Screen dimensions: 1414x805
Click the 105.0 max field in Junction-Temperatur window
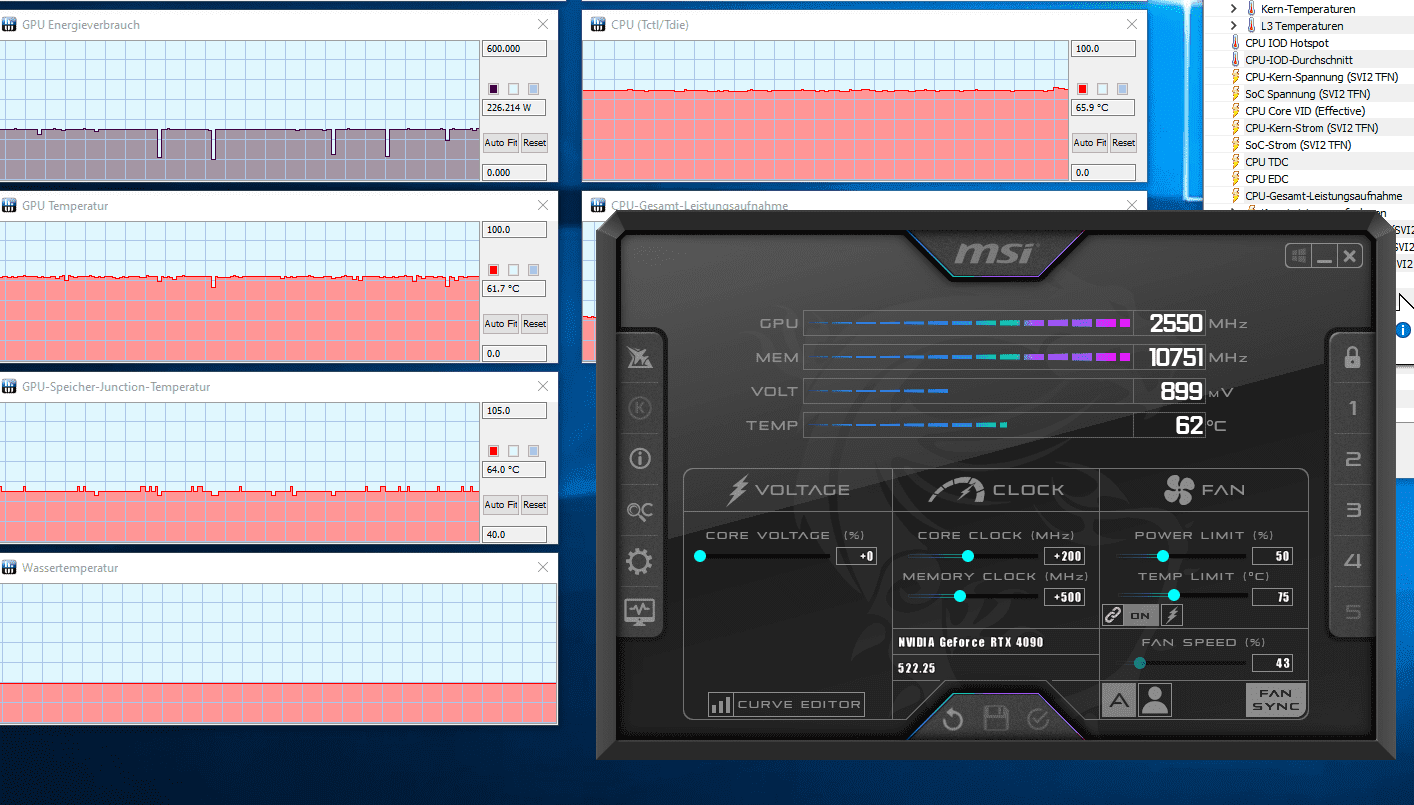[515, 411]
